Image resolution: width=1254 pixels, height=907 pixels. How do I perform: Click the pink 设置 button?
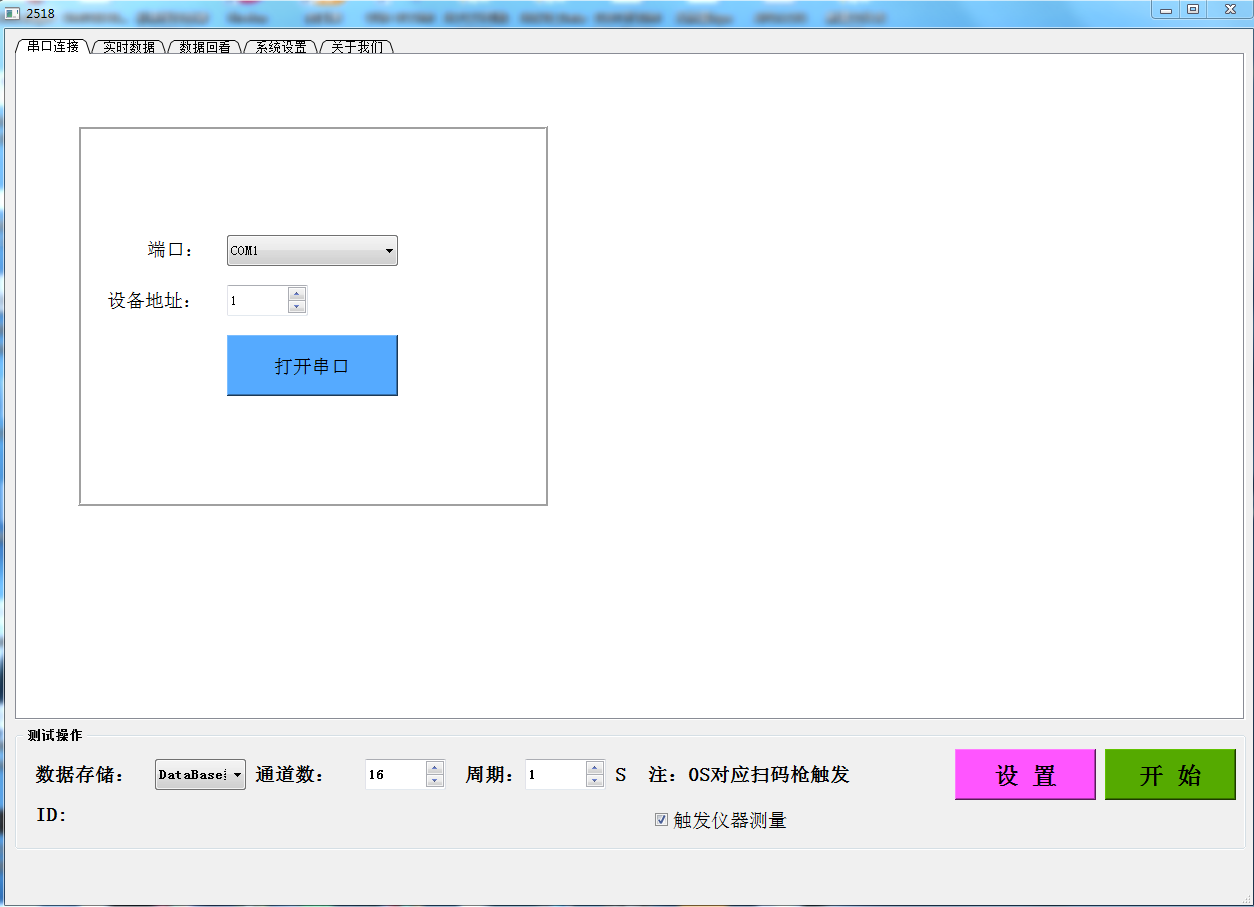(1025, 775)
